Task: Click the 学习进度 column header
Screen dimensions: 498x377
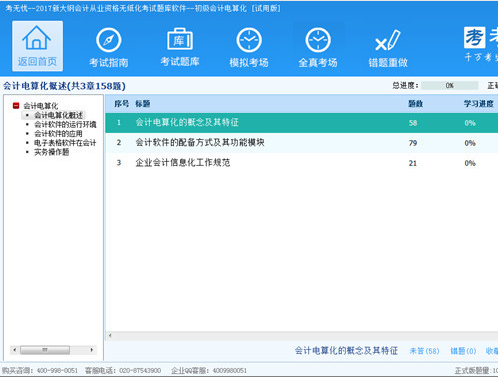Action: (x=479, y=104)
